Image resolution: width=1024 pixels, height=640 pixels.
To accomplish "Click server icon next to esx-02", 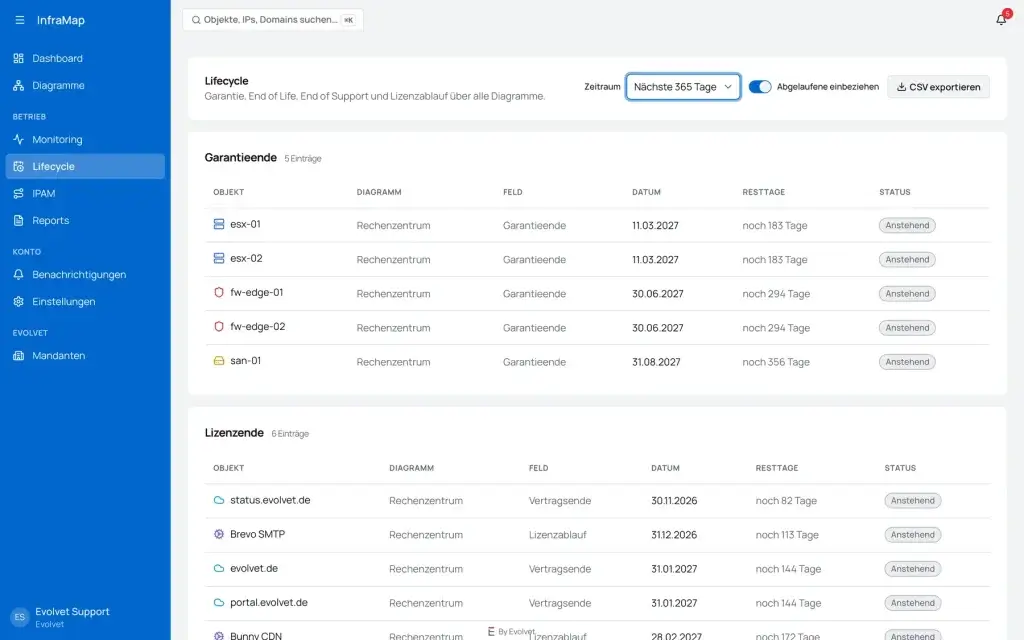I will 219,258.
